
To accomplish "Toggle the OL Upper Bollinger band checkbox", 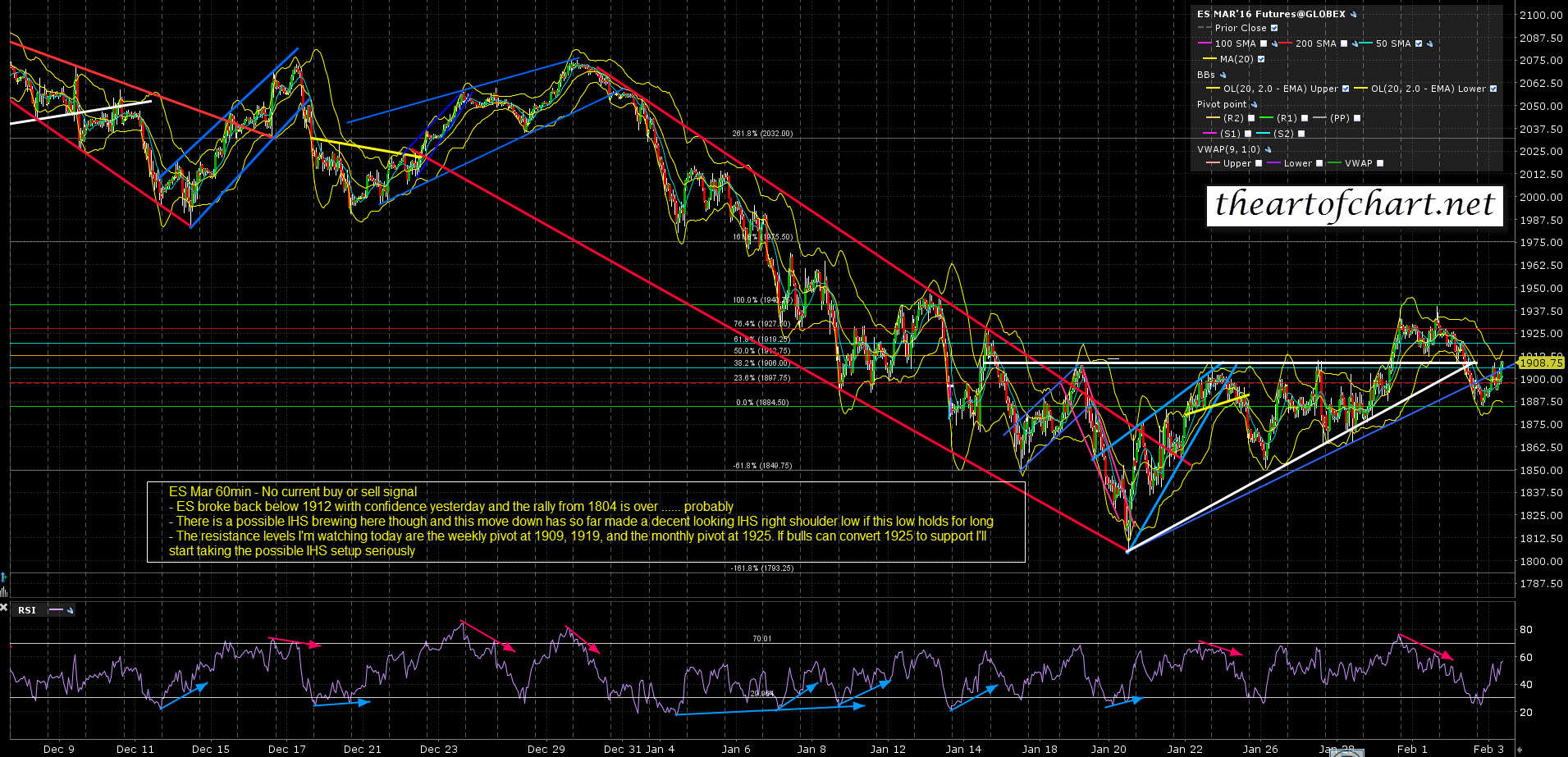I will coord(1346,89).
